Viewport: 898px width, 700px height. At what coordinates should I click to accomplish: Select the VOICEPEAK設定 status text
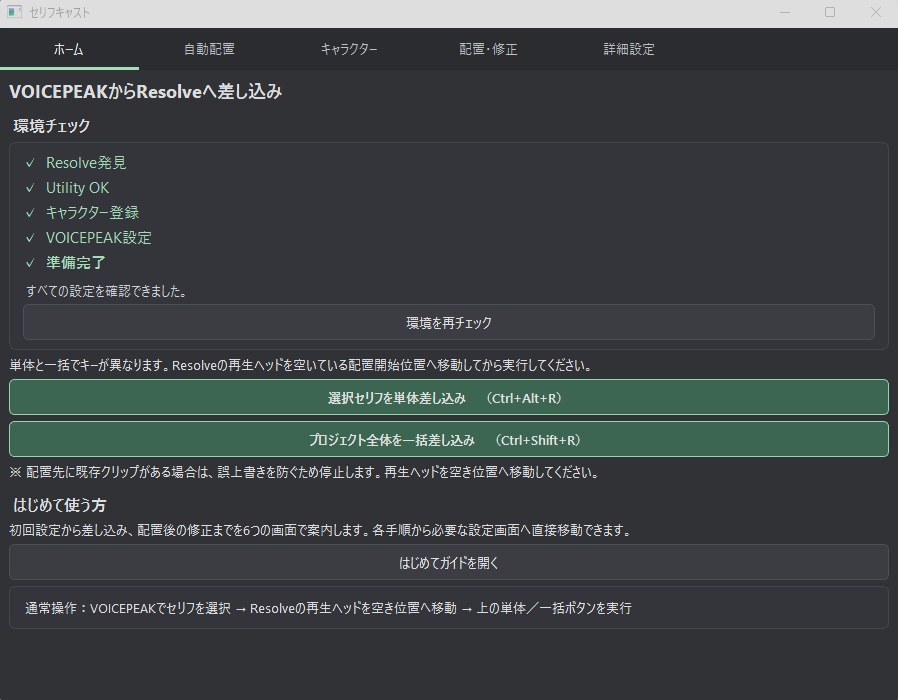click(99, 238)
